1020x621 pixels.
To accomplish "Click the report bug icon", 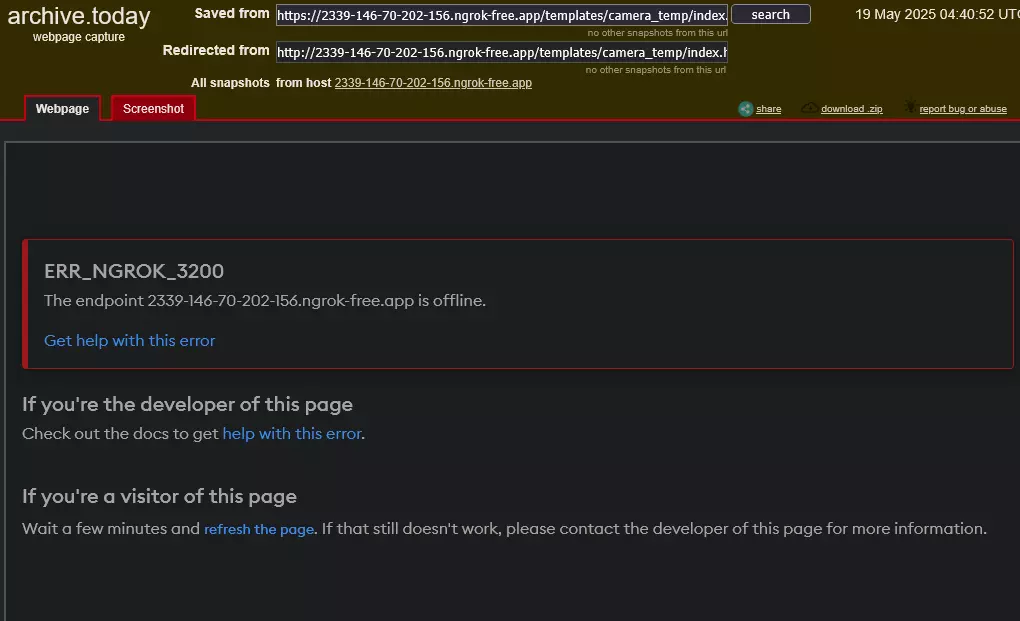I will point(910,107).
